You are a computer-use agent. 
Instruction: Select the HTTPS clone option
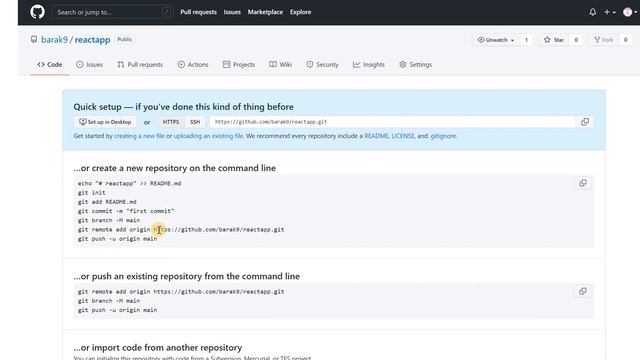pos(171,122)
